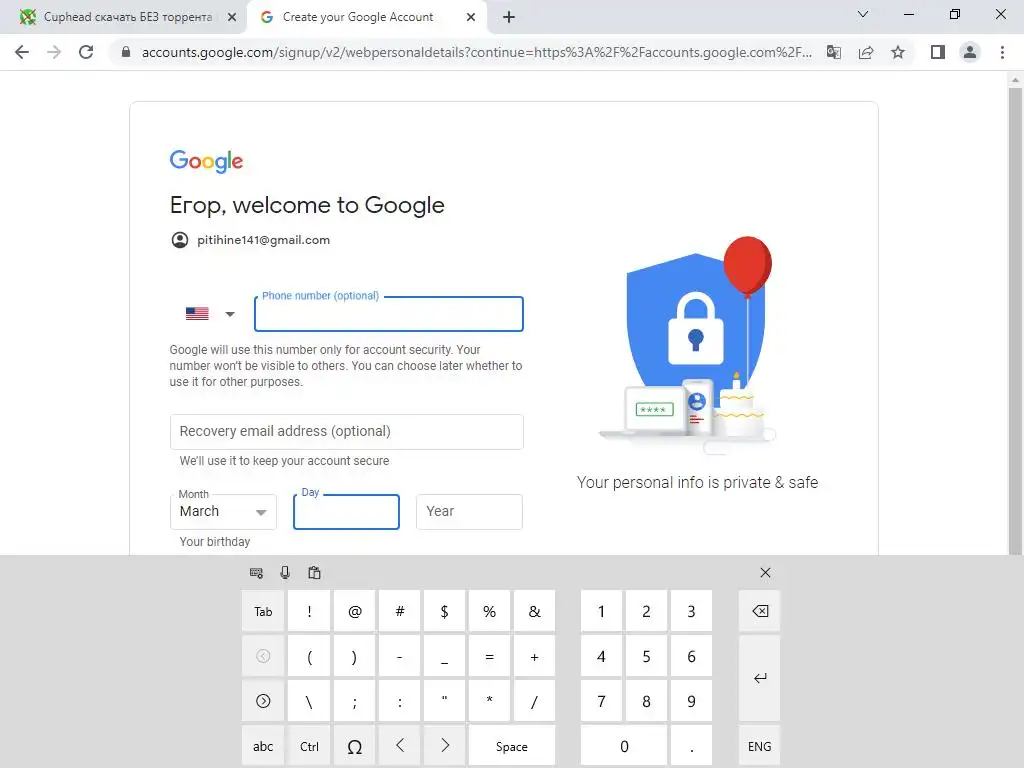Image resolution: width=1024 pixels, height=768 pixels.
Task: Open the keyboard clipboard icon
Action: tap(314, 573)
